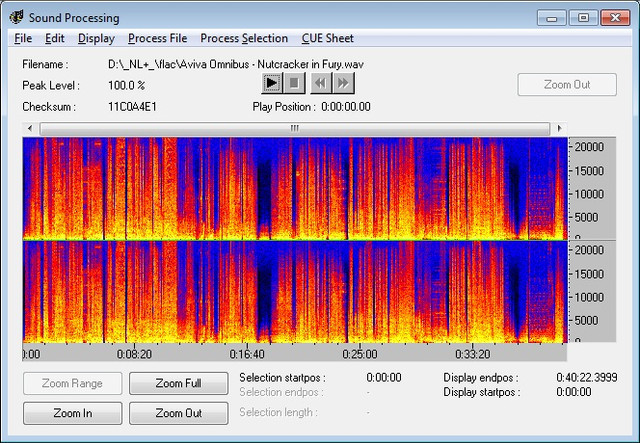Click the lower channel spectrogram
This screenshot has height=443, width=640.
(x=295, y=292)
